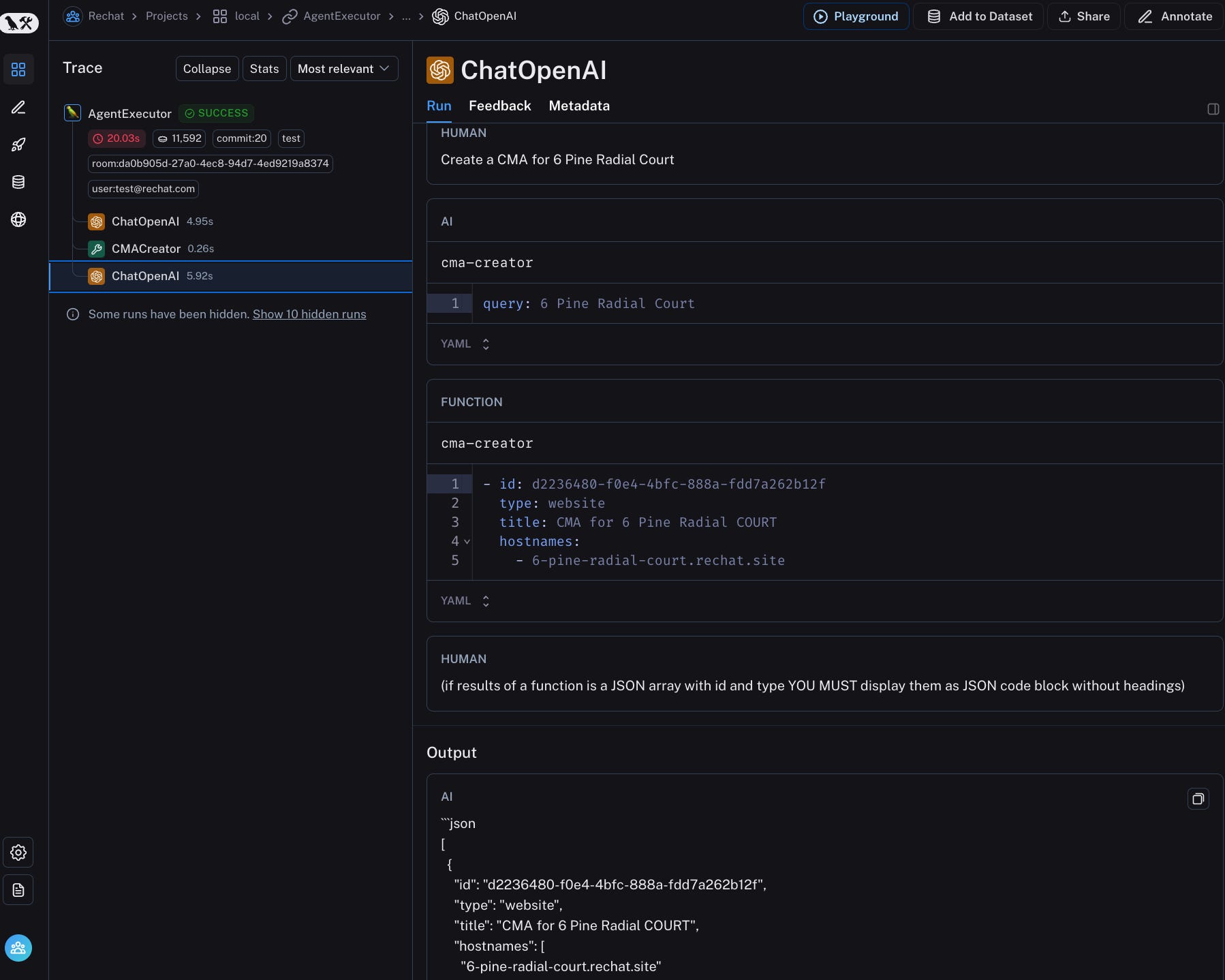Toggle the side panel layout icon near Run tab
This screenshot has height=980, width=1225.
1213,108
